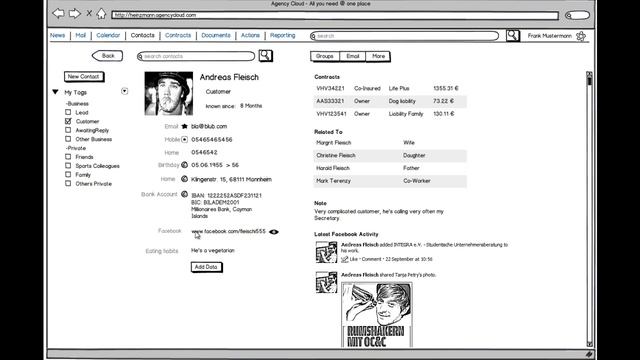Click the Add Data button
The width and height of the screenshot is (640, 360).
pyautogui.click(x=206, y=267)
